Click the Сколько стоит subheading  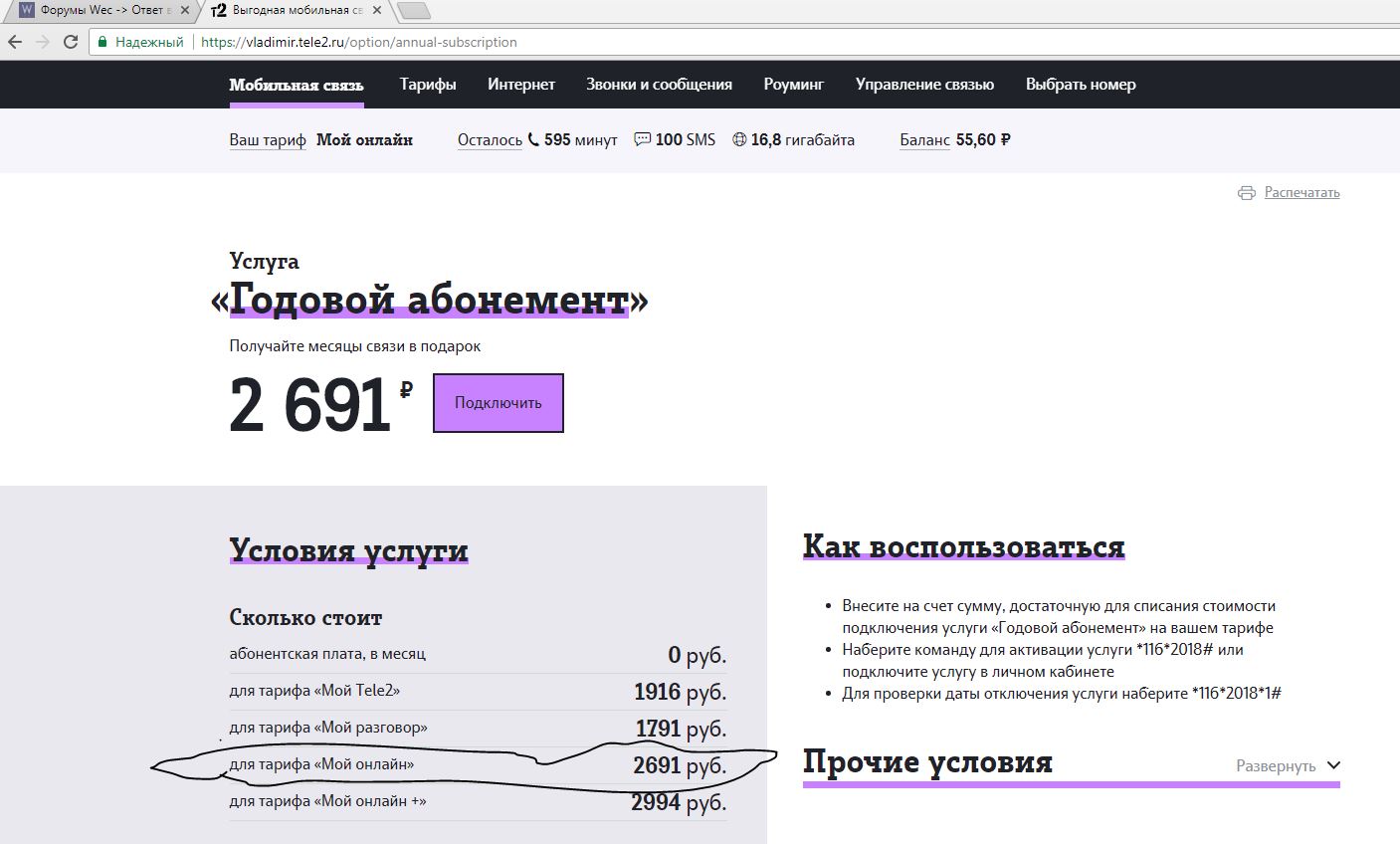pyautogui.click(x=305, y=618)
